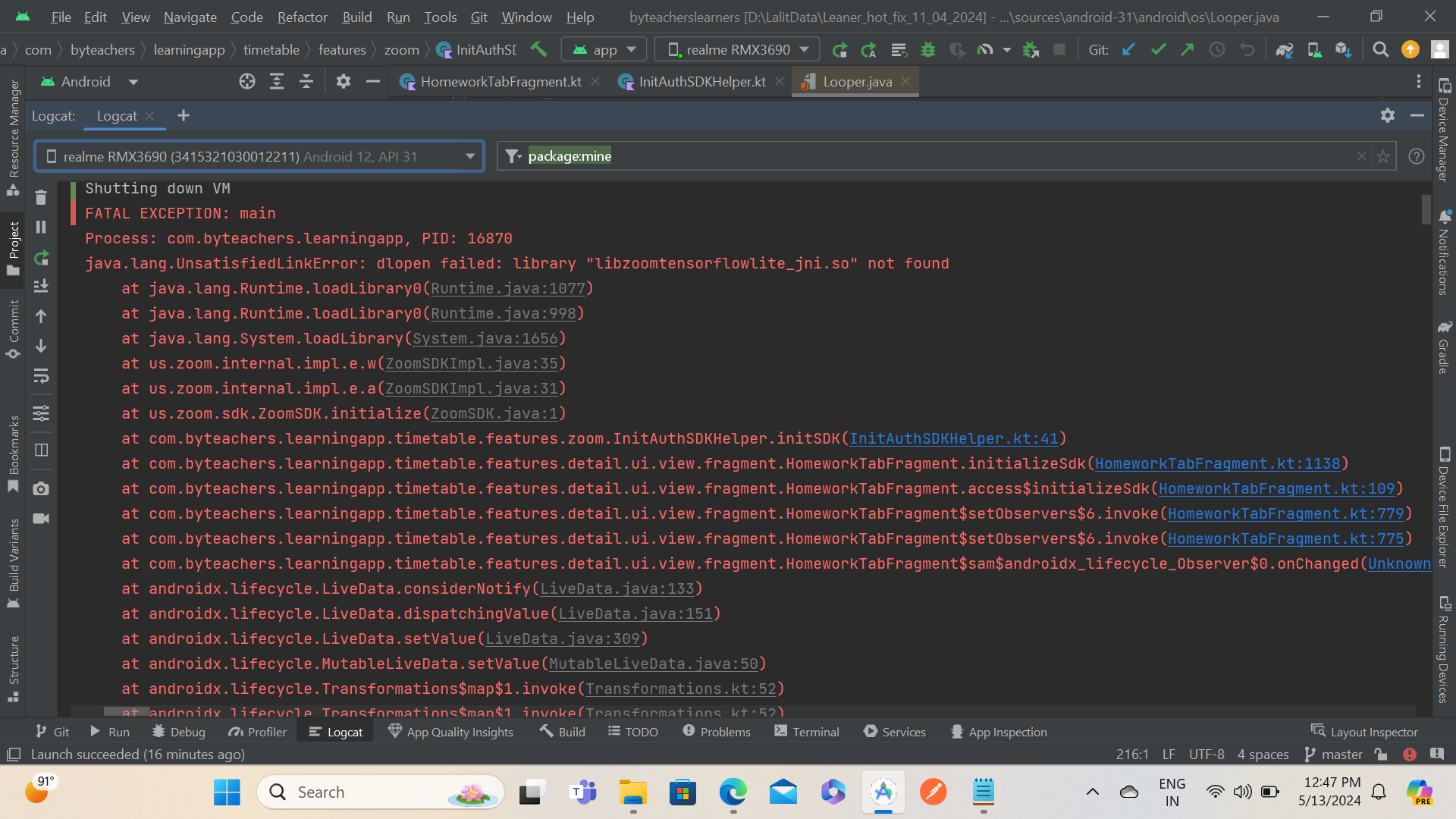Click Git update project blue arrow
The image size is (1456, 819).
coord(1128,50)
